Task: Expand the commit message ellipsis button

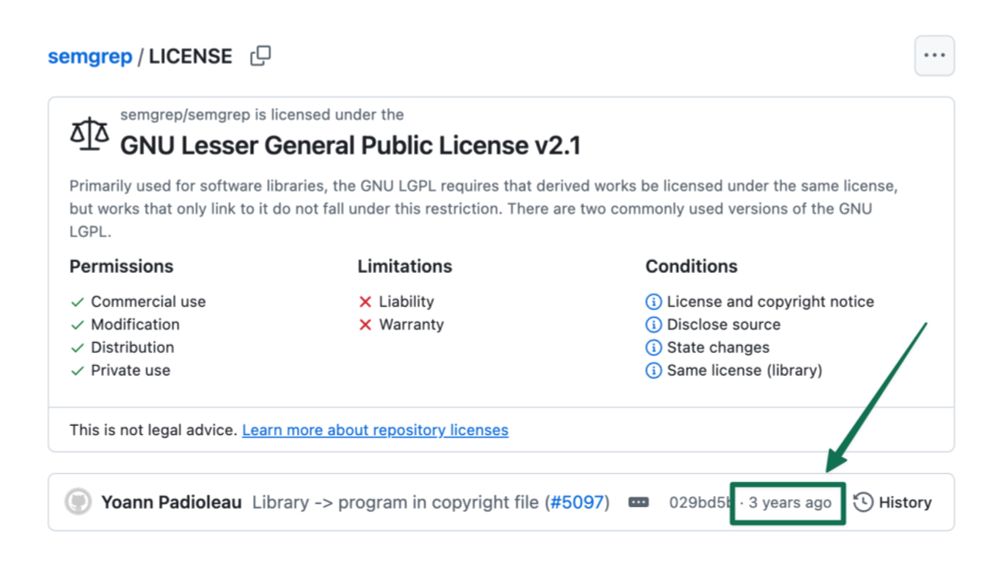Action: coord(638,502)
